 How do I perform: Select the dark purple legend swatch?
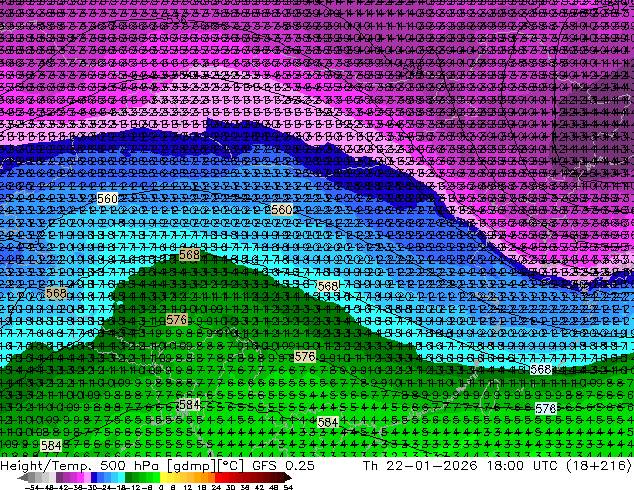59,478
